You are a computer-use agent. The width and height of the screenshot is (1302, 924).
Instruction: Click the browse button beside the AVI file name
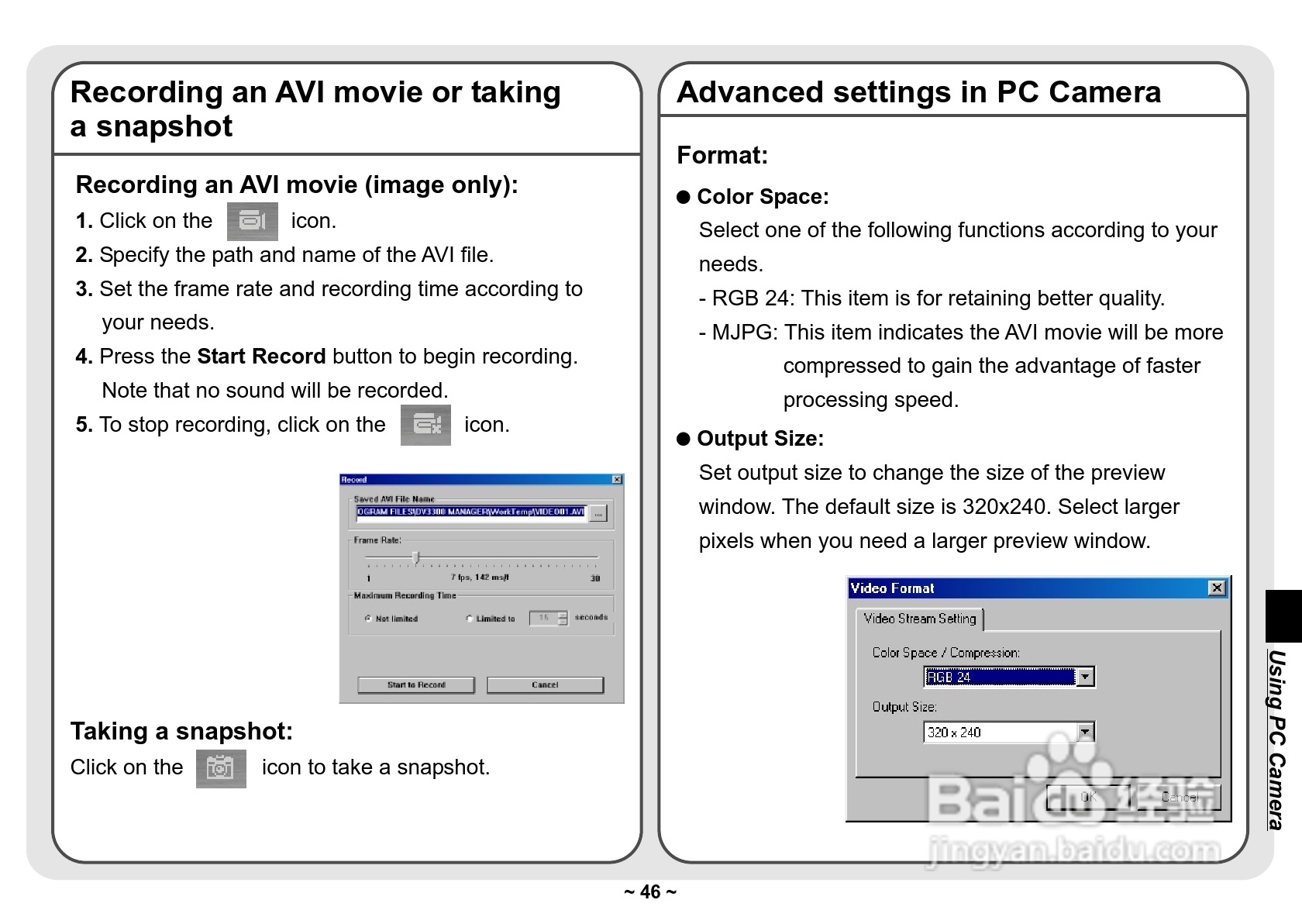598,513
